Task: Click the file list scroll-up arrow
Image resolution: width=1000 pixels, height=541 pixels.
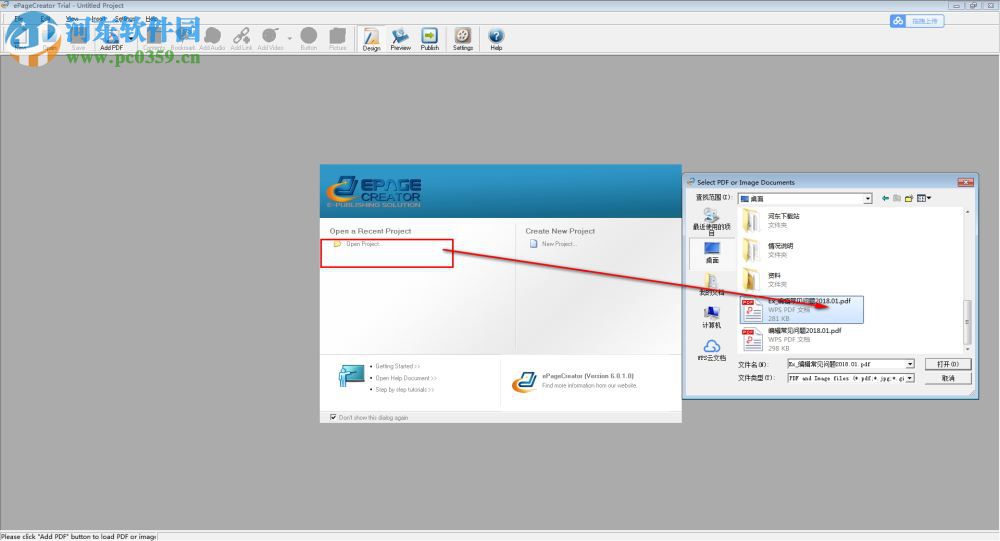Action: [967, 212]
